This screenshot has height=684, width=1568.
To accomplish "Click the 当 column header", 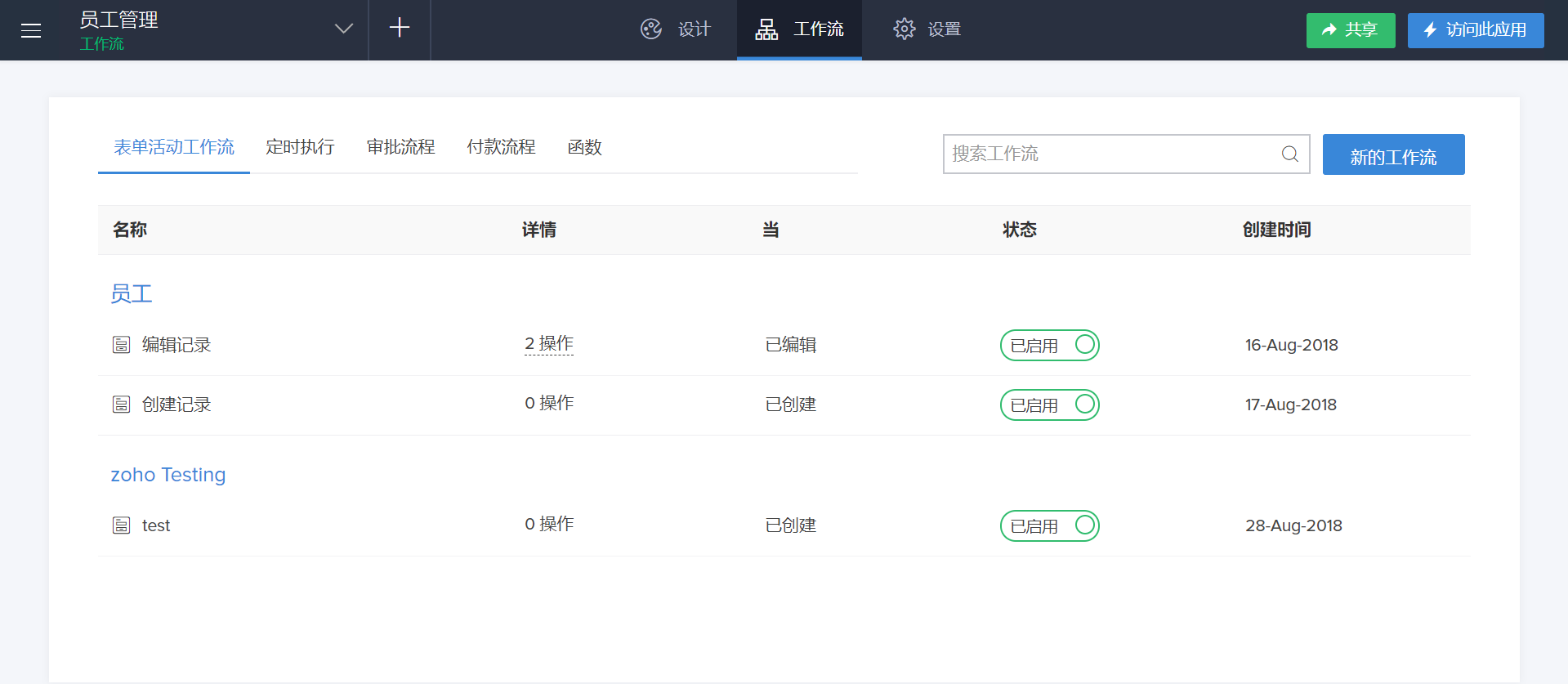I will (771, 230).
